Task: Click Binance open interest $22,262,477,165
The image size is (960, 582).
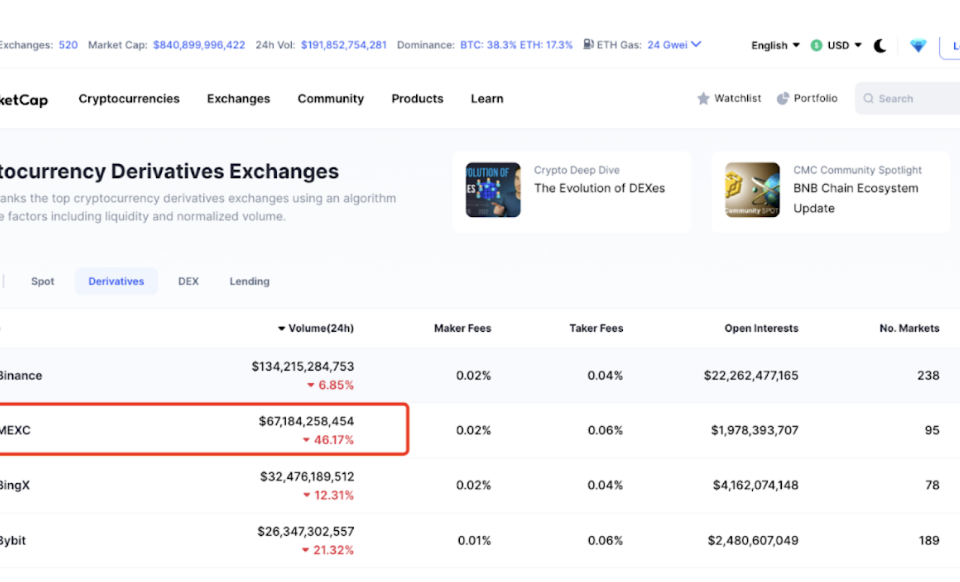Action: 751,375
